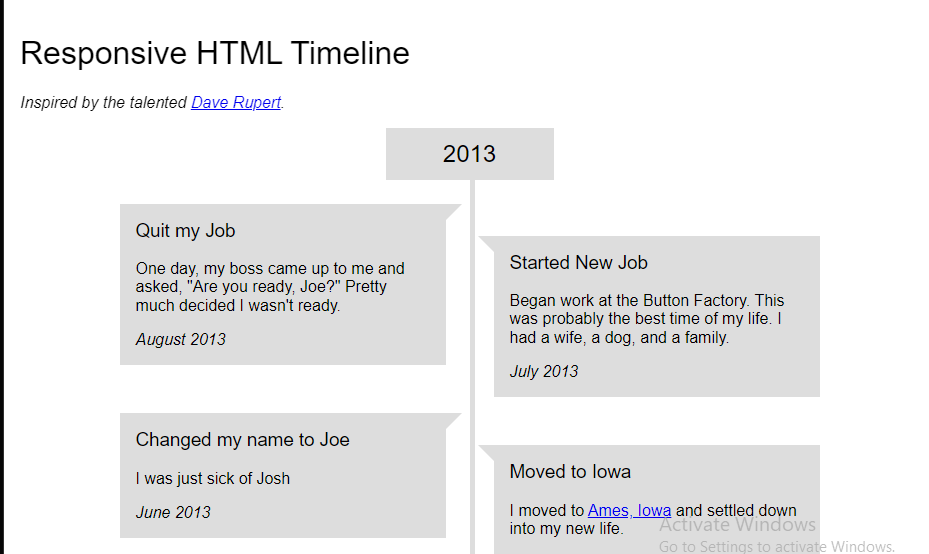The height and width of the screenshot is (554, 929).
Task: Click the Button Factory description paragraph
Action: tap(646, 319)
